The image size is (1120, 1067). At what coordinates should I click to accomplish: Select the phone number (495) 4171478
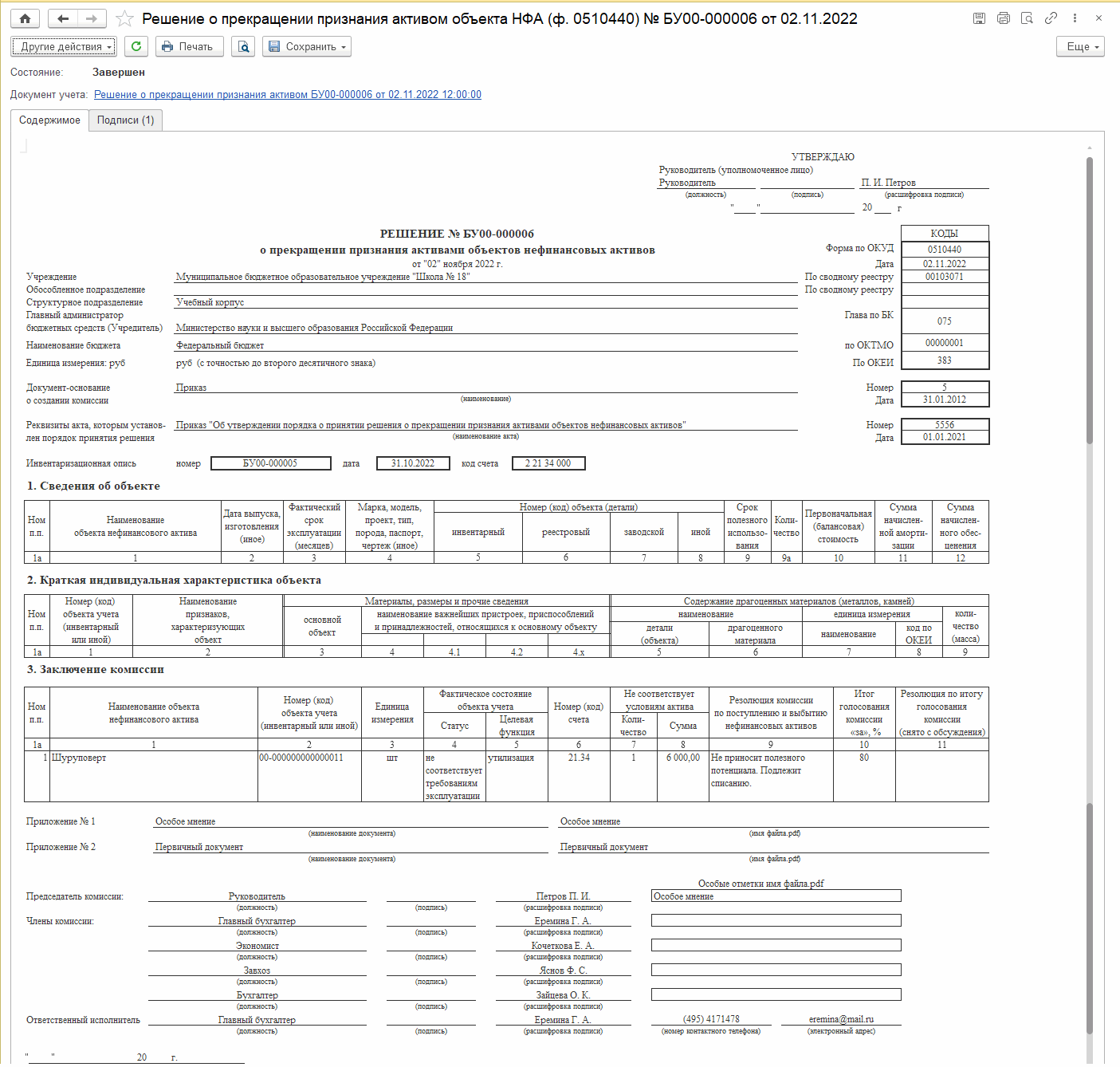(x=711, y=1019)
